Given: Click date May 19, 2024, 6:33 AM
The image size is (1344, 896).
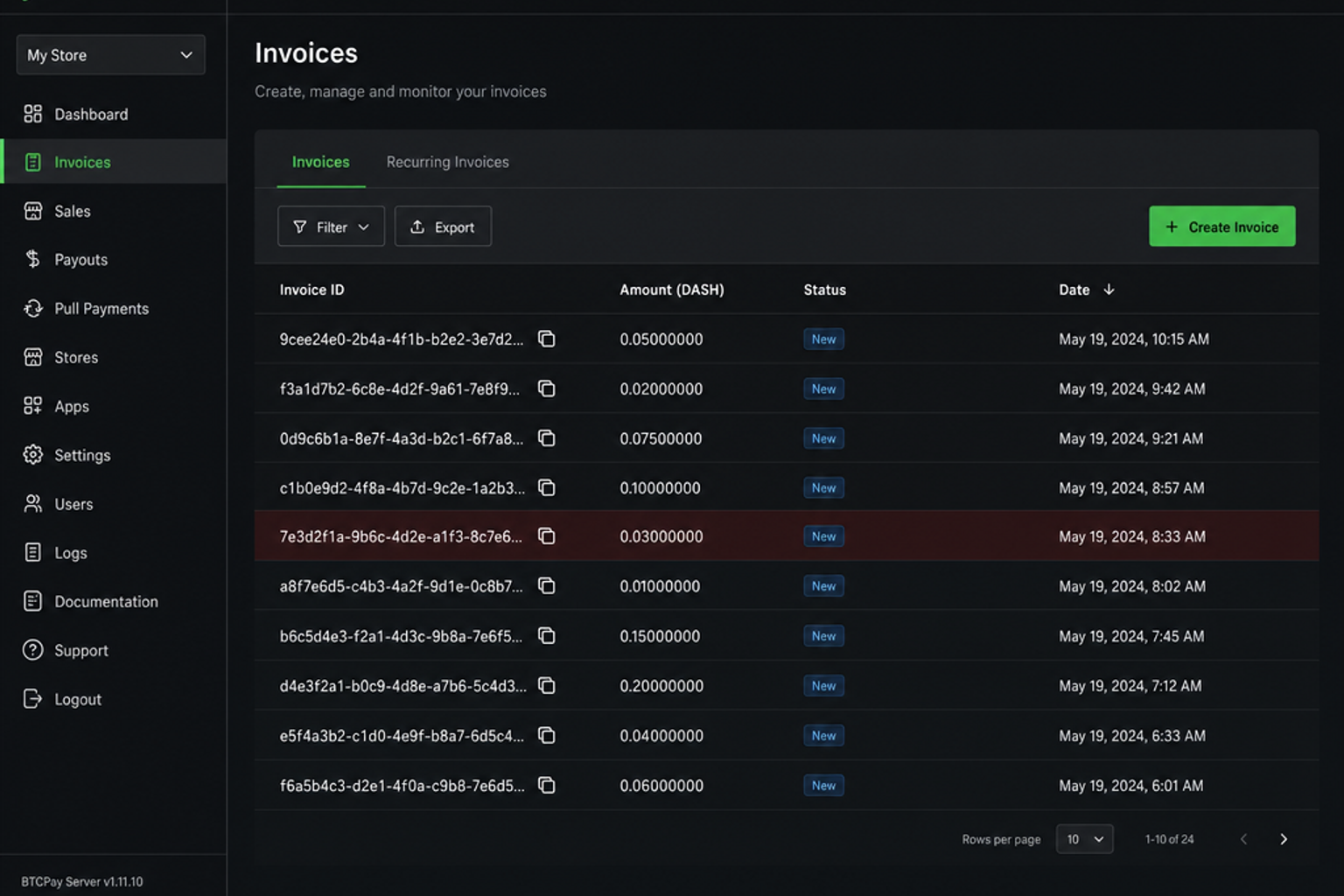Looking at the screenshot, I should click(1132, 736).
